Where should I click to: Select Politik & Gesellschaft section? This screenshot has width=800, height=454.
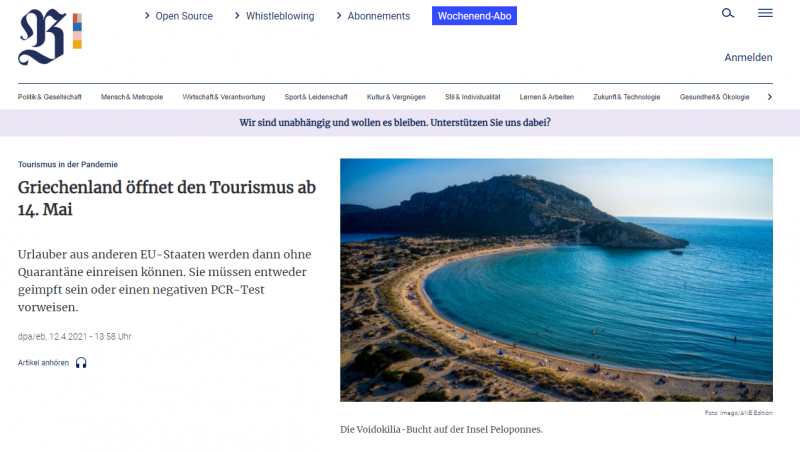49,97
